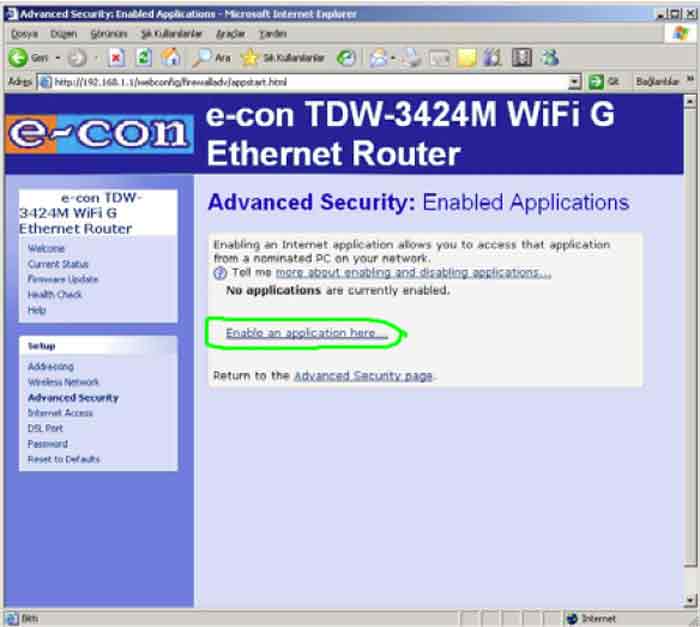
Task: Open Help in the sidebar
Action: point(37,310)
